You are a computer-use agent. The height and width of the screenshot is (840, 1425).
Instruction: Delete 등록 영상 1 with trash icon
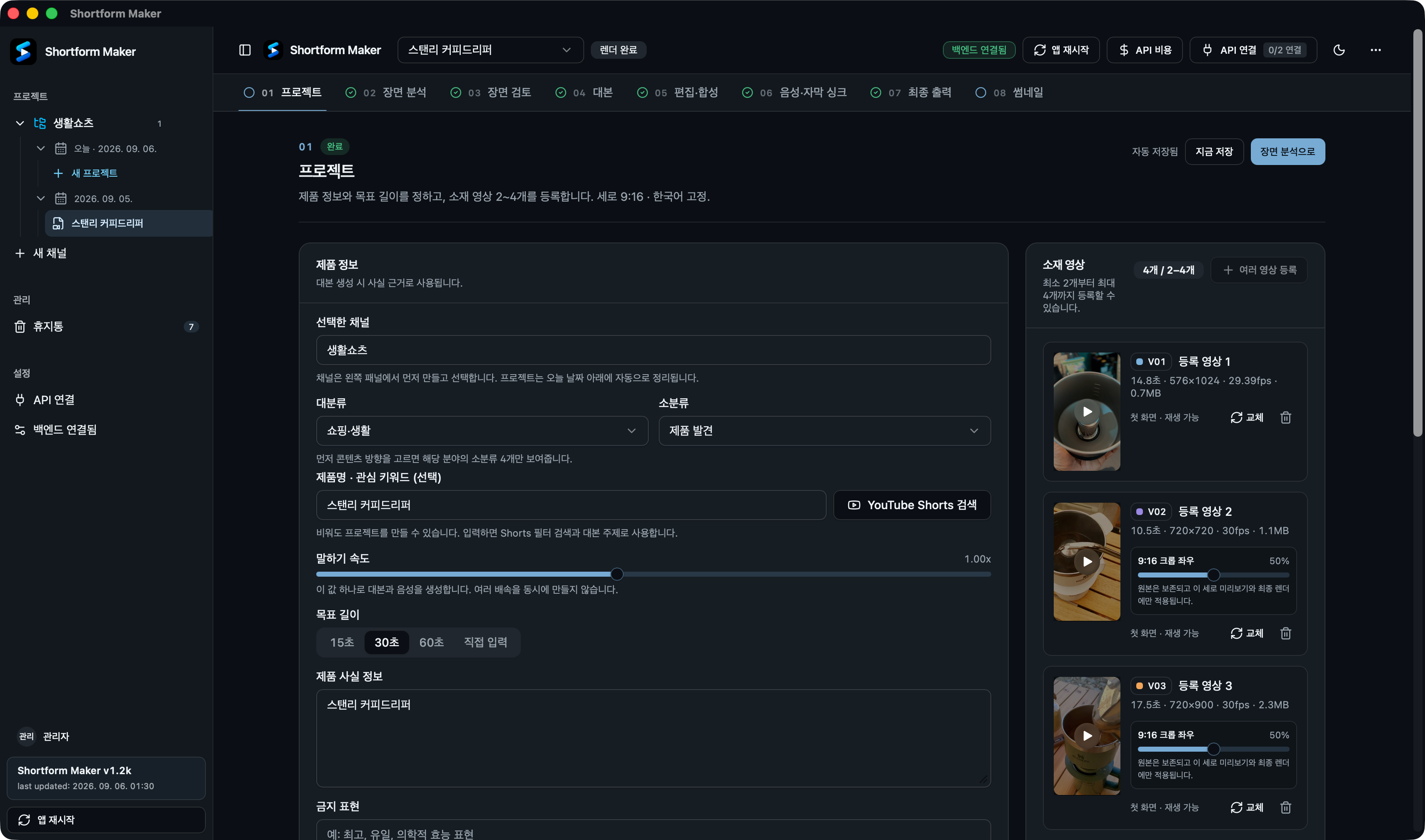(1286, 417)
